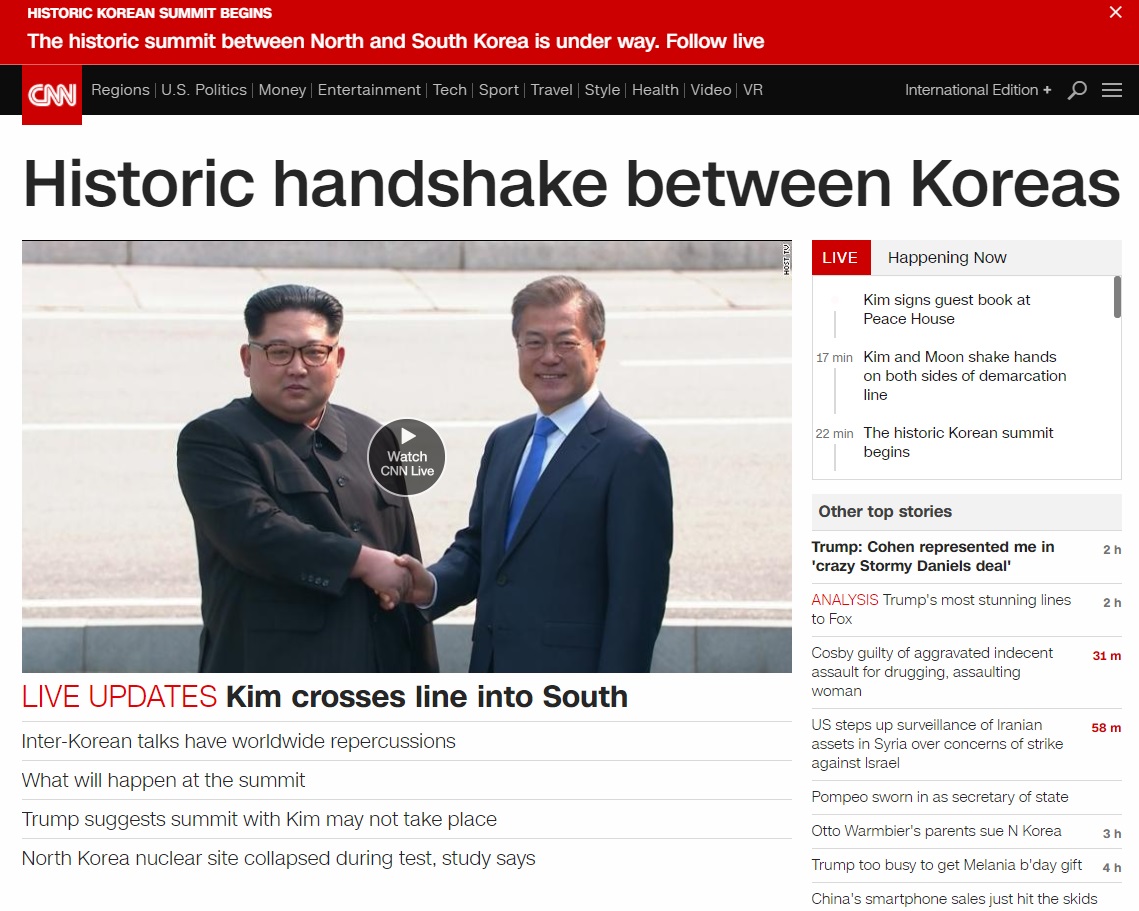
Task: Dismiss the red breaking news banner
Action: point(1116,12)
